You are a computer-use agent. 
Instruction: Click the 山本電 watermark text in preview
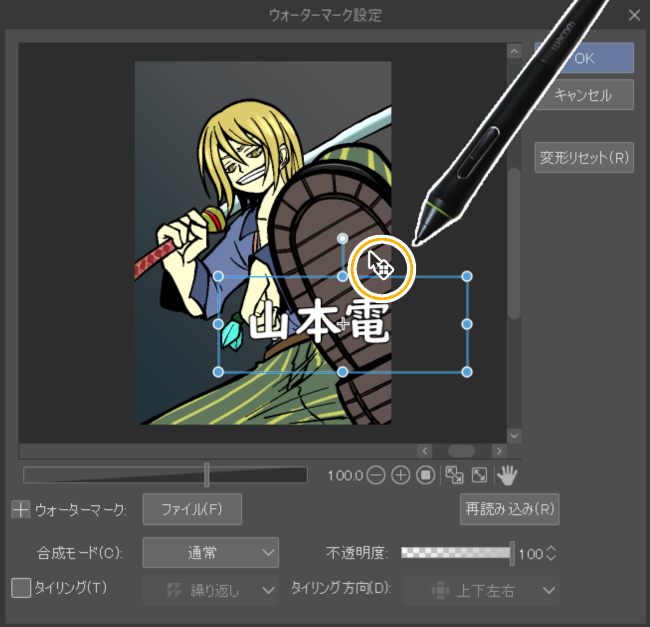(319, 321)
